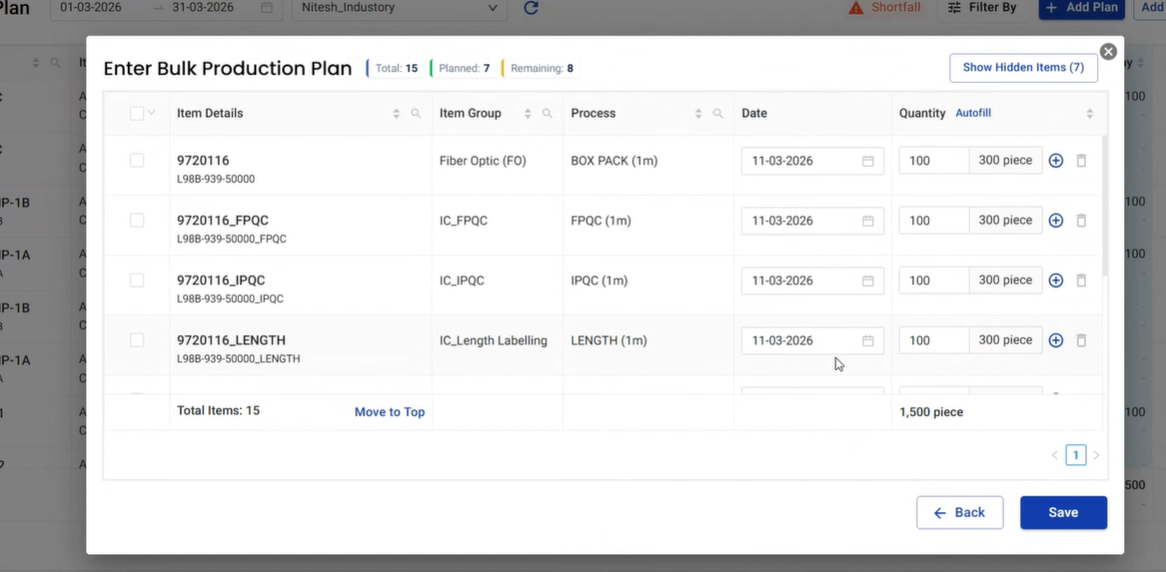
Task: Click the search icon in Item Group column
Action: (x=547, y=114)
